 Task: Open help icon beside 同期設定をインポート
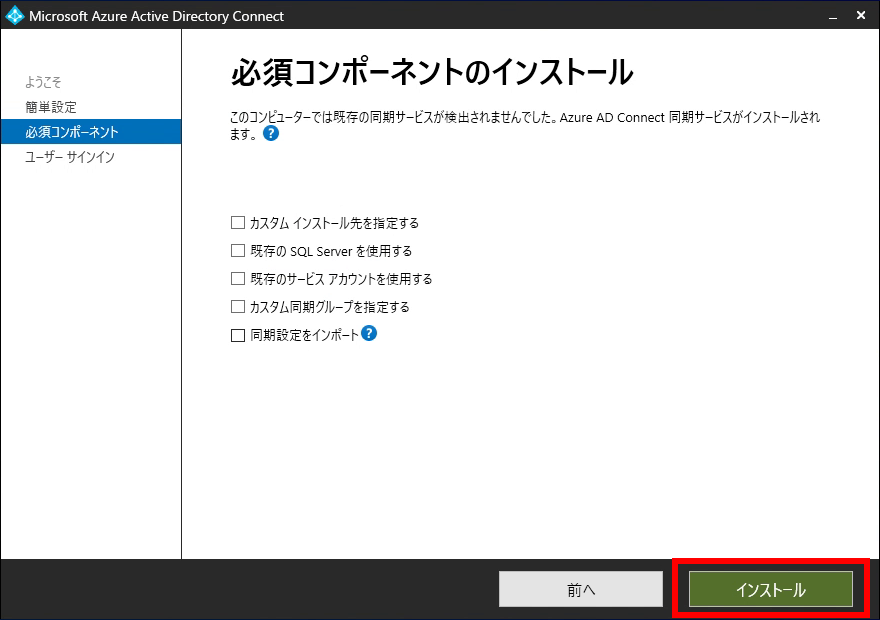[369, 333]
